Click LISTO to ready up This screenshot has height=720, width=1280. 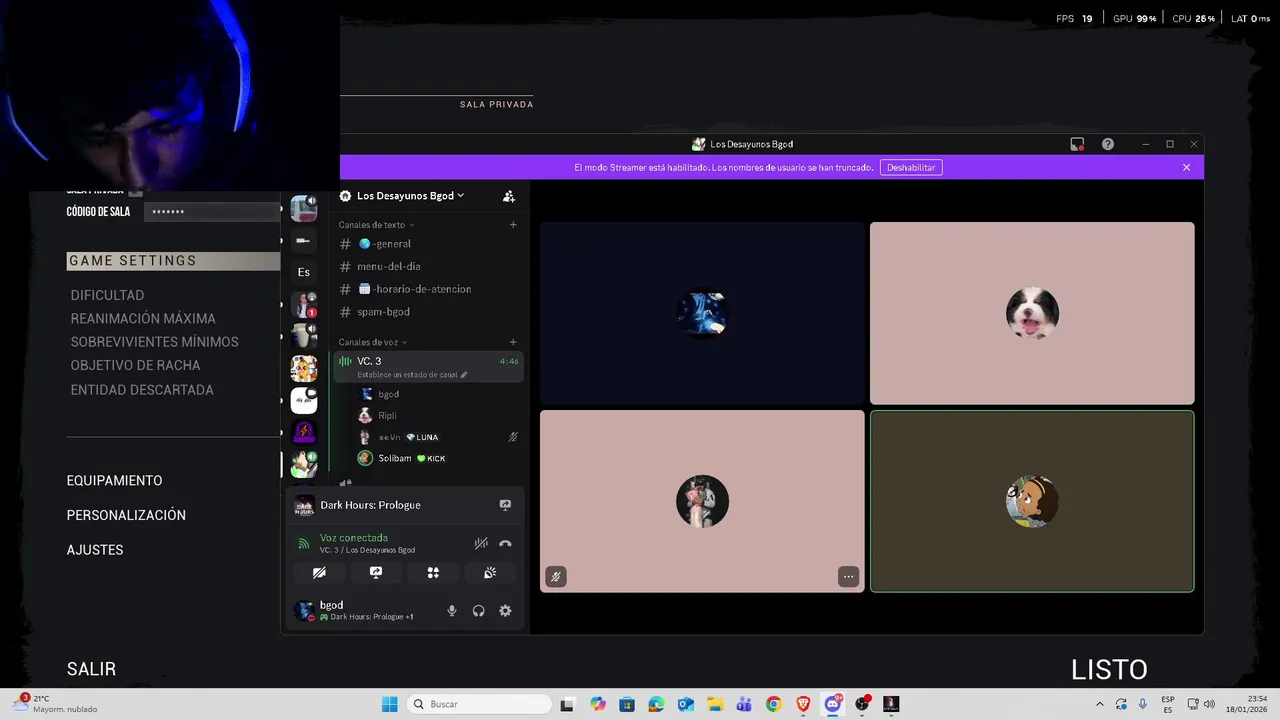tap(1109, 669)
